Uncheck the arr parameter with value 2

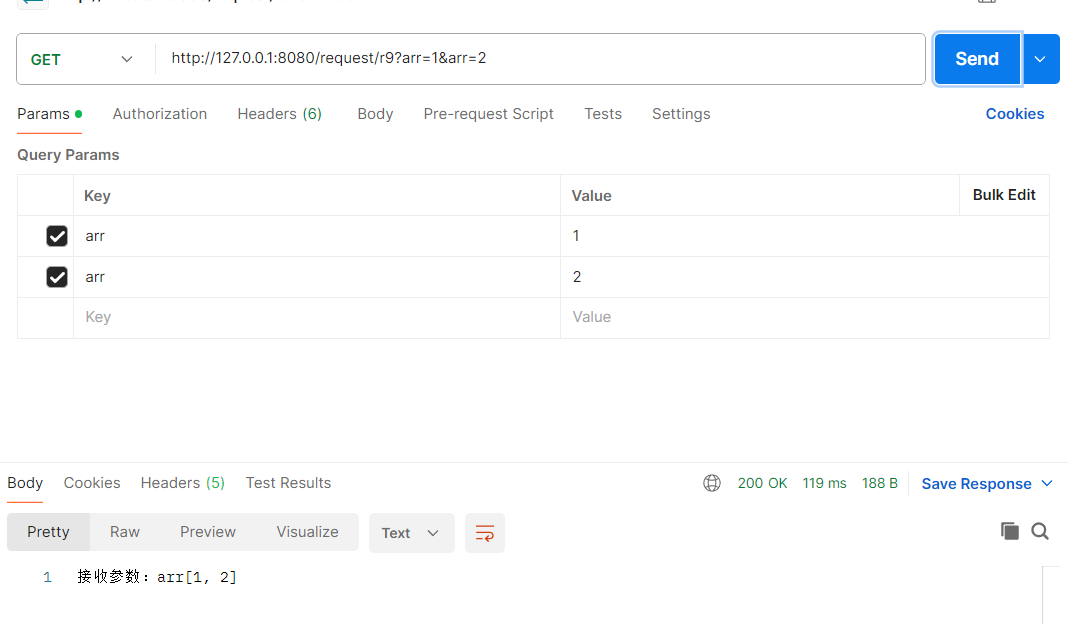[57, 277]
